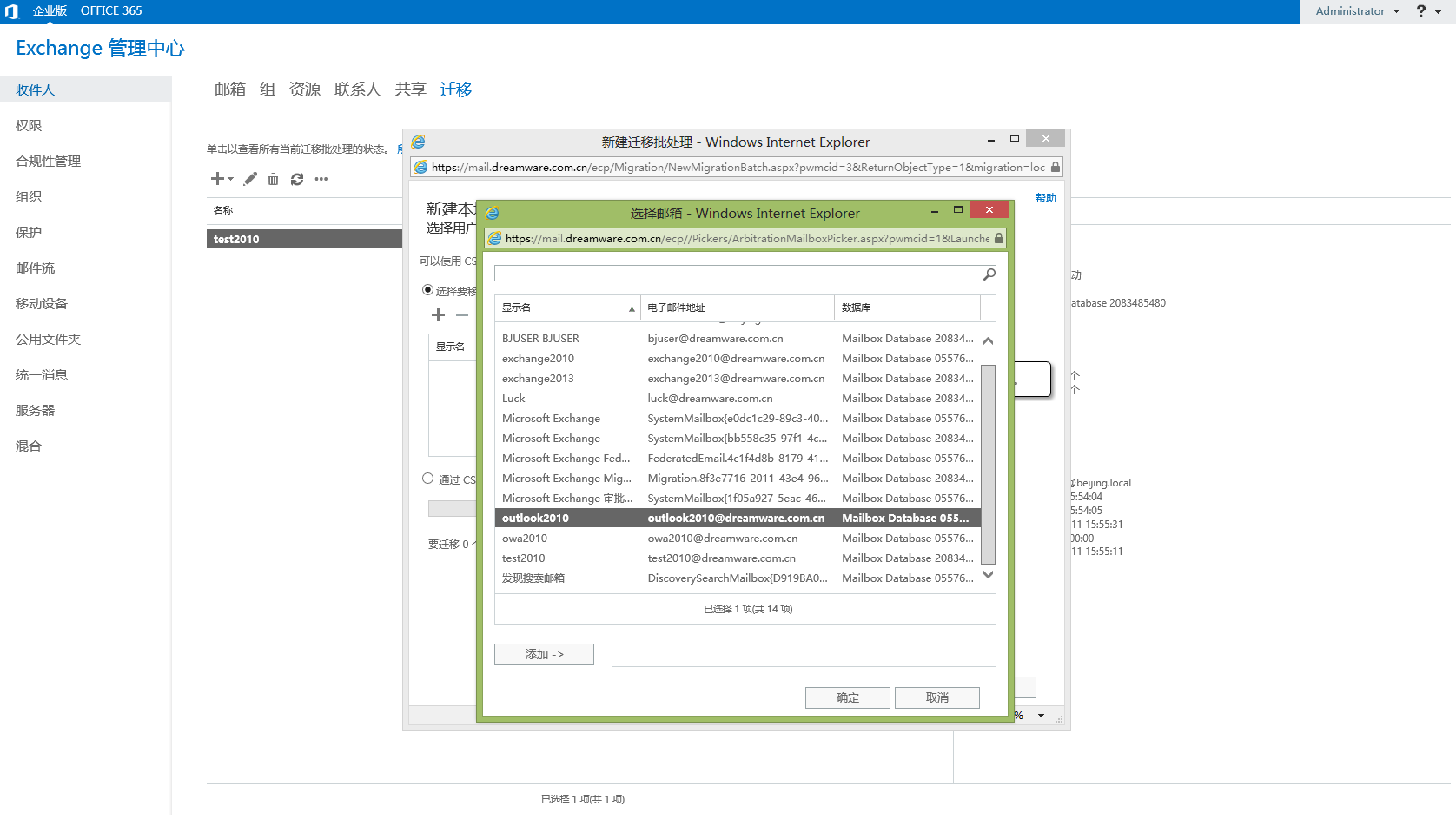Click the picker list scrollbar thumb
The image size is (1456, 826).
(989, 465)
